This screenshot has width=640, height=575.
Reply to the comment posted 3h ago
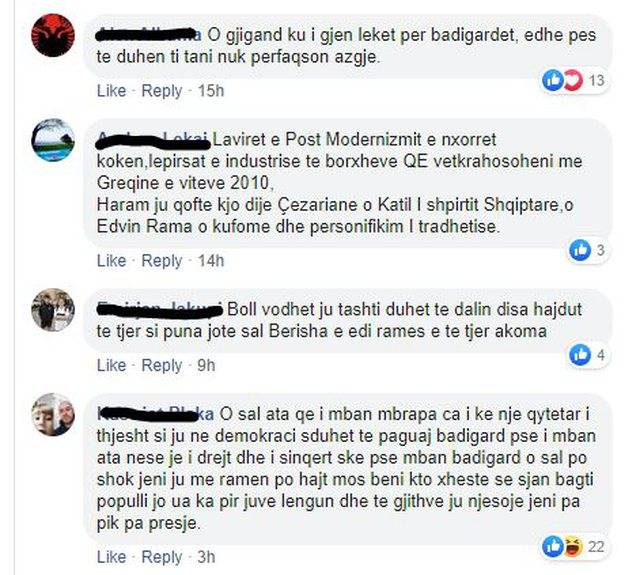(x=162, y=557)
